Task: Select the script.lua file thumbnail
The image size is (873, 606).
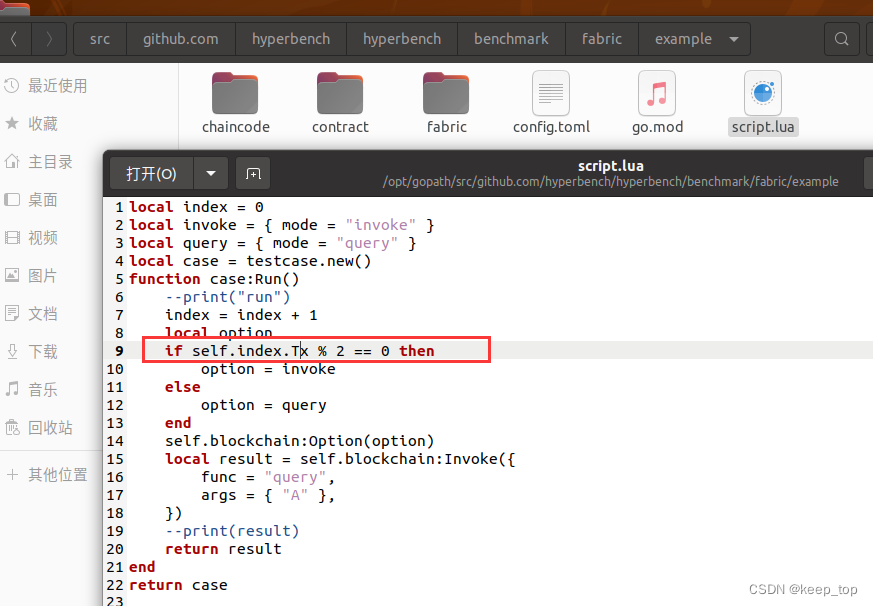Action: coord(762,93)
